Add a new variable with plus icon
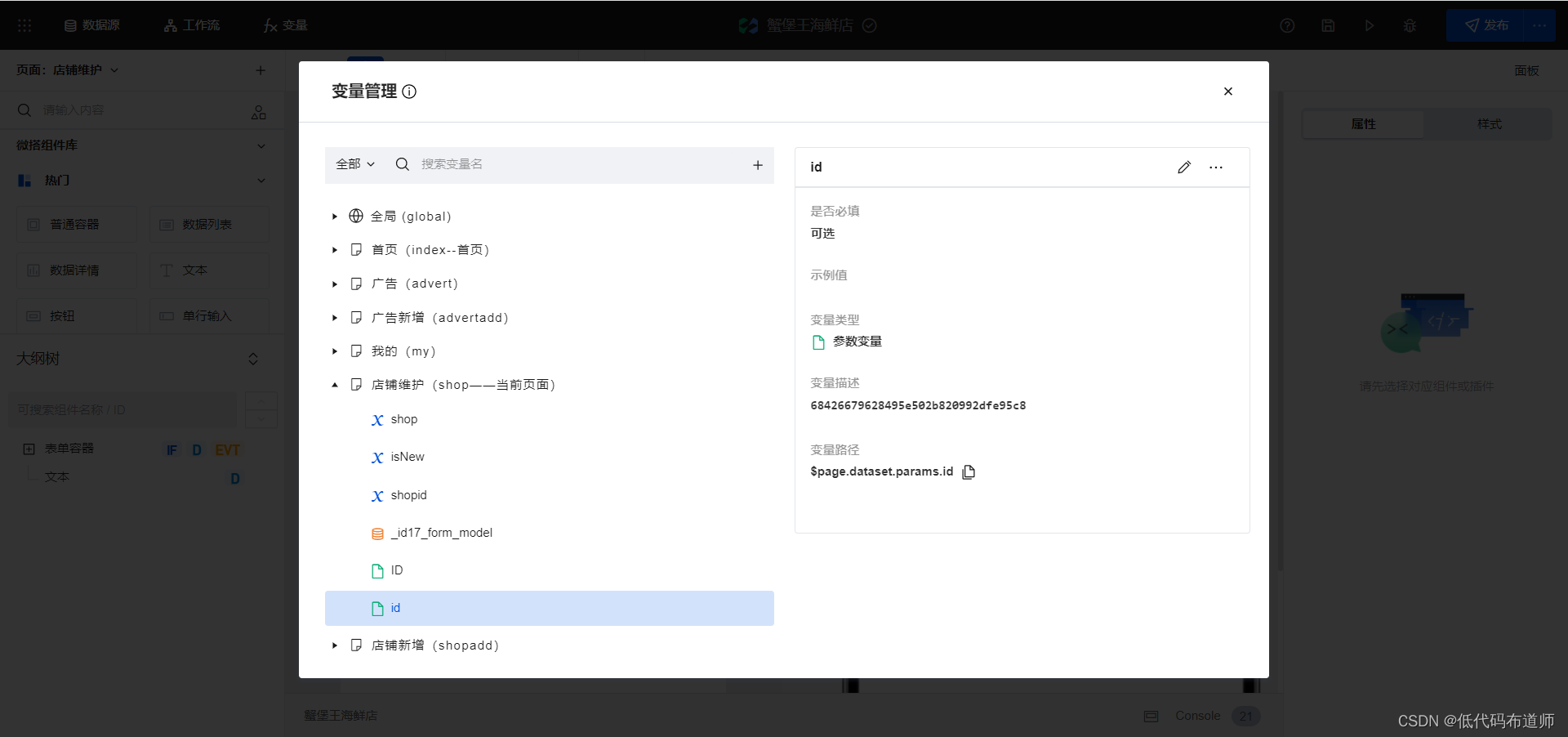Viewport: 1568px width, 737px height. tap(758, 165)
